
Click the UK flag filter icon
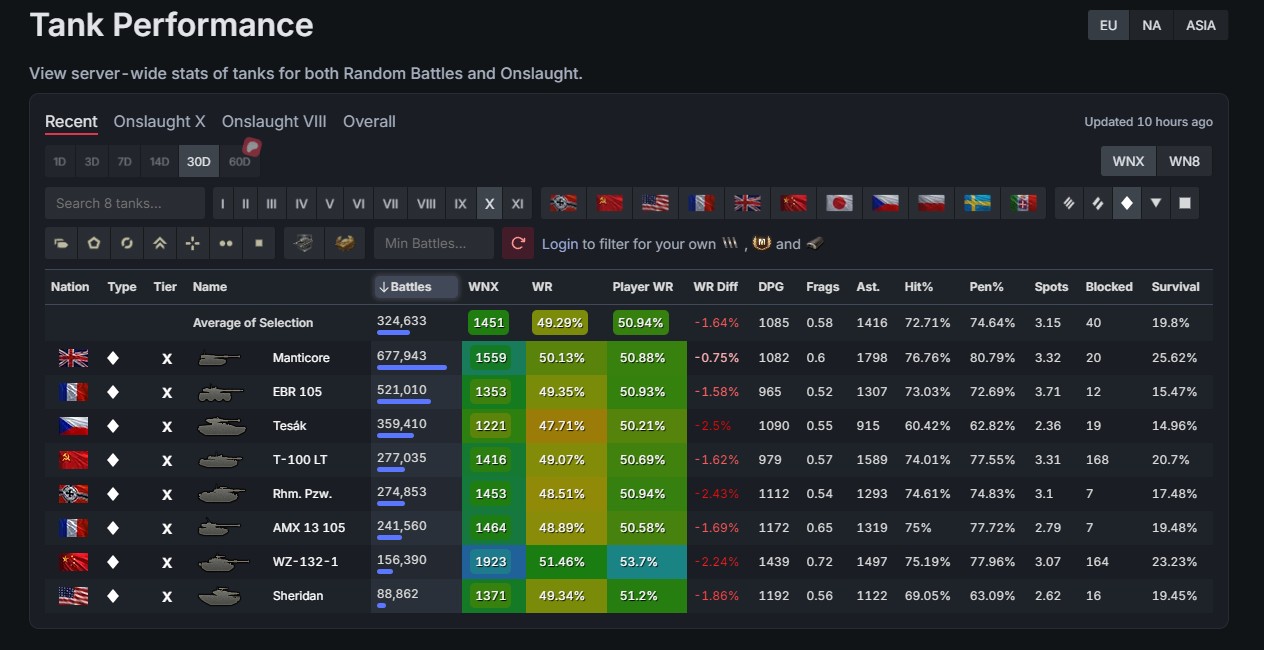pos(747,203)
